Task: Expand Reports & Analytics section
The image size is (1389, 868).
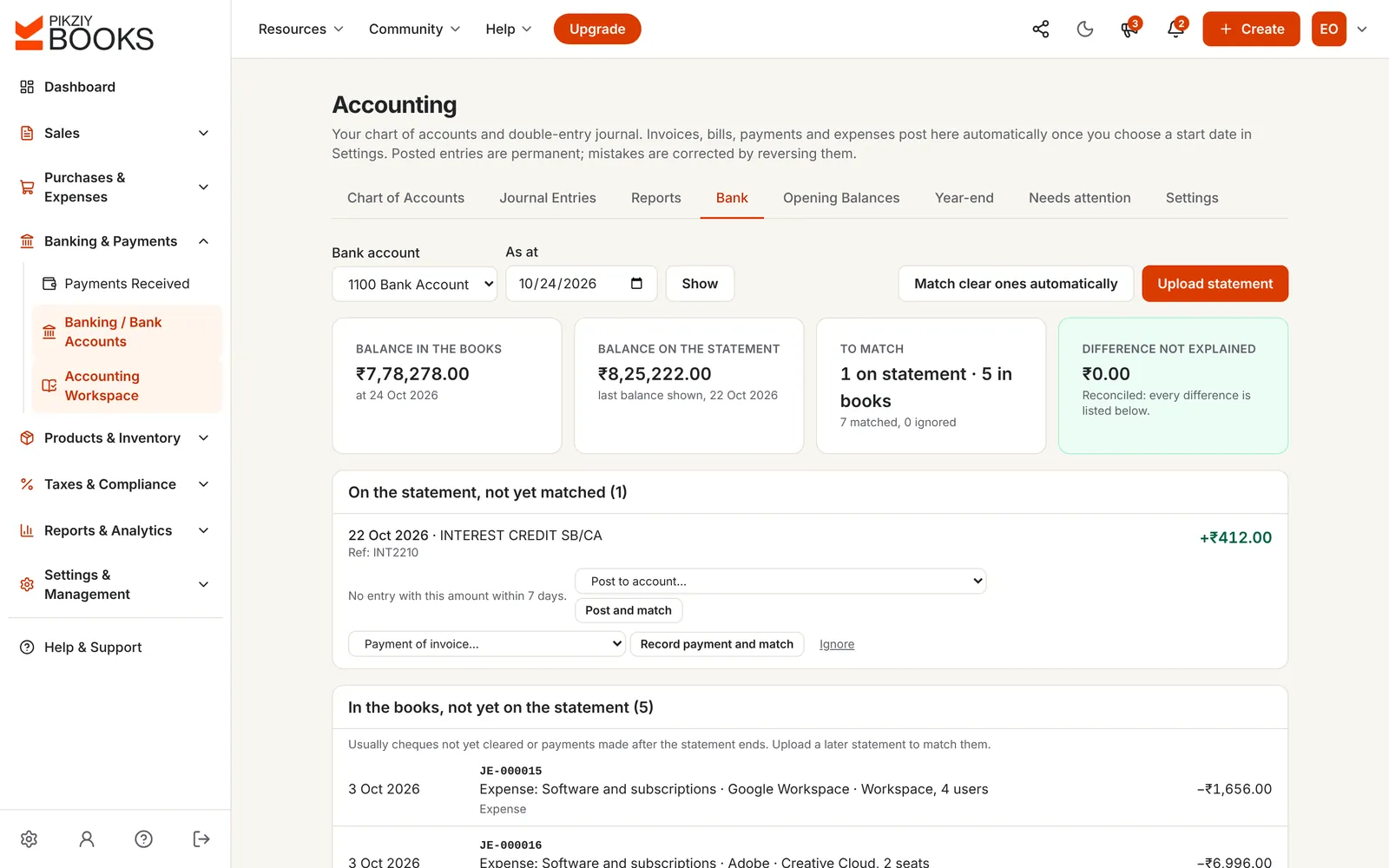Action: click(x=115, y=530)
